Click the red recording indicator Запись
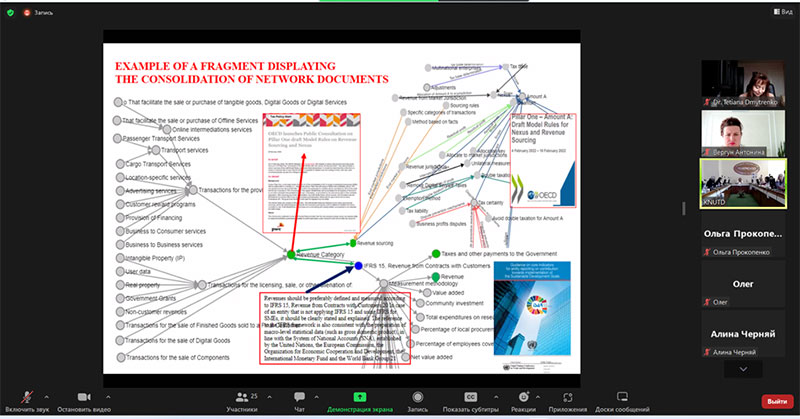Screen dimensions: 800x419 pos(38,12)
